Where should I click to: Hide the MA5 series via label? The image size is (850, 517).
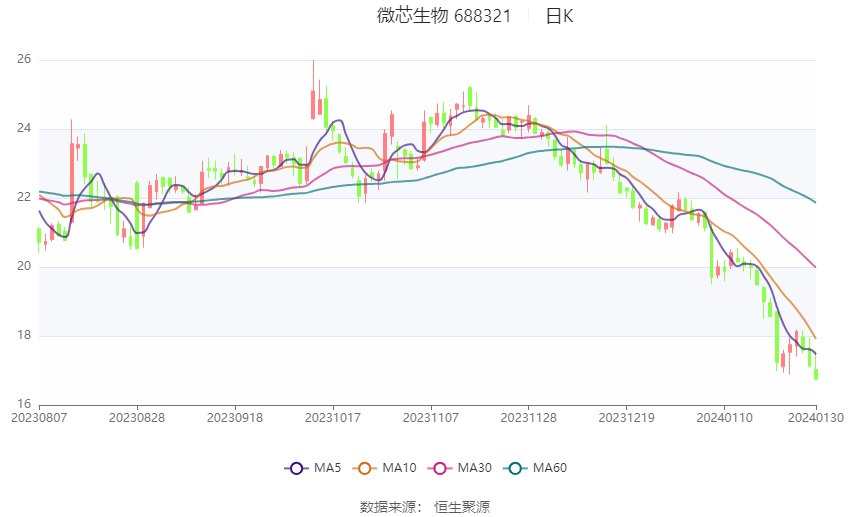pos(327,468)
